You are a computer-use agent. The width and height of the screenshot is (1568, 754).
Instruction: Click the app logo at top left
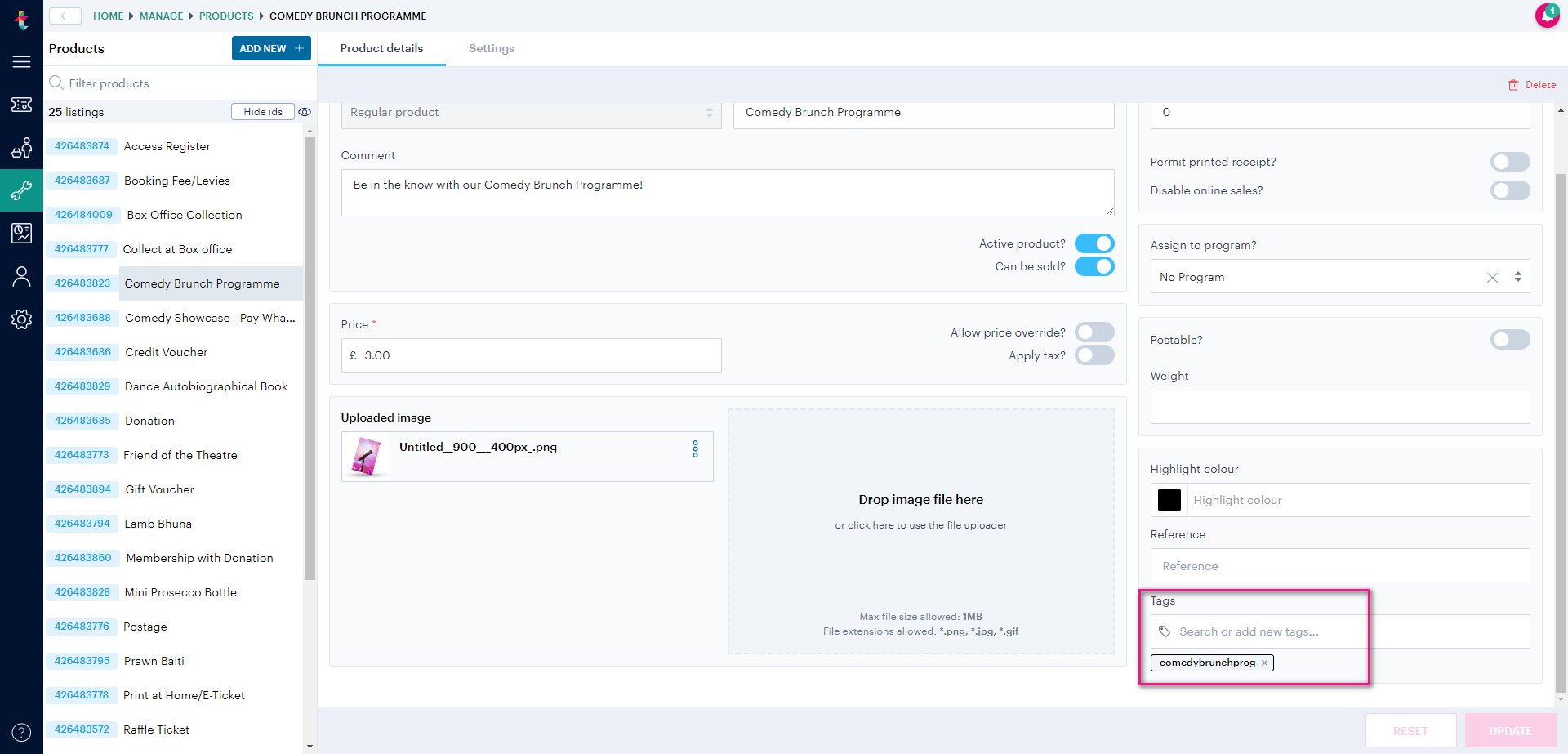[21, 20]
